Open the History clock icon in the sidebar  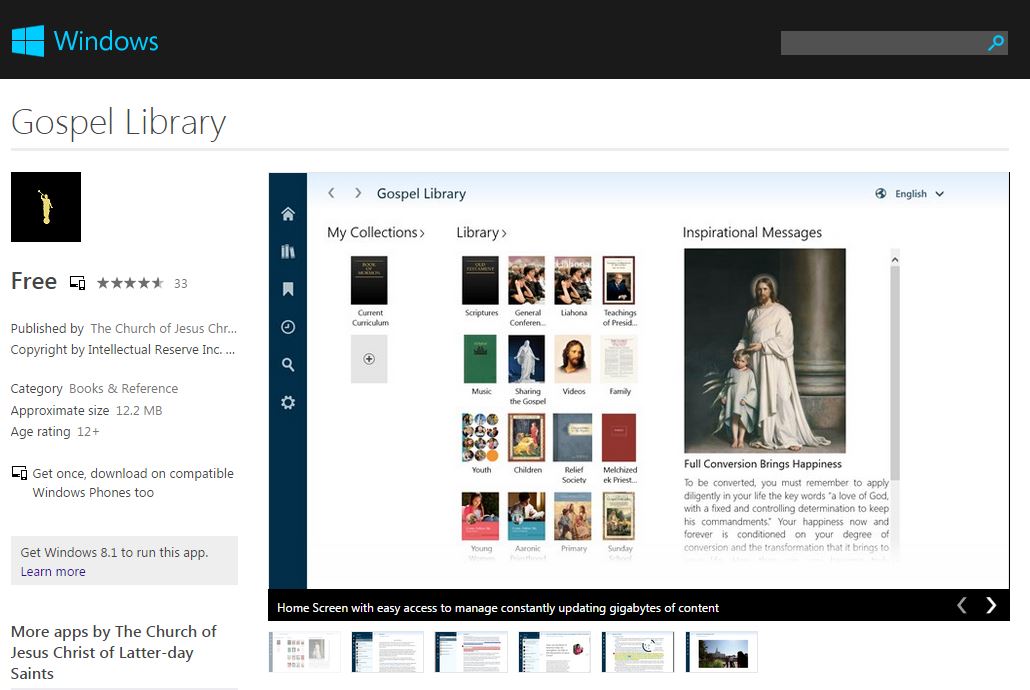click(x=288, y=326)
